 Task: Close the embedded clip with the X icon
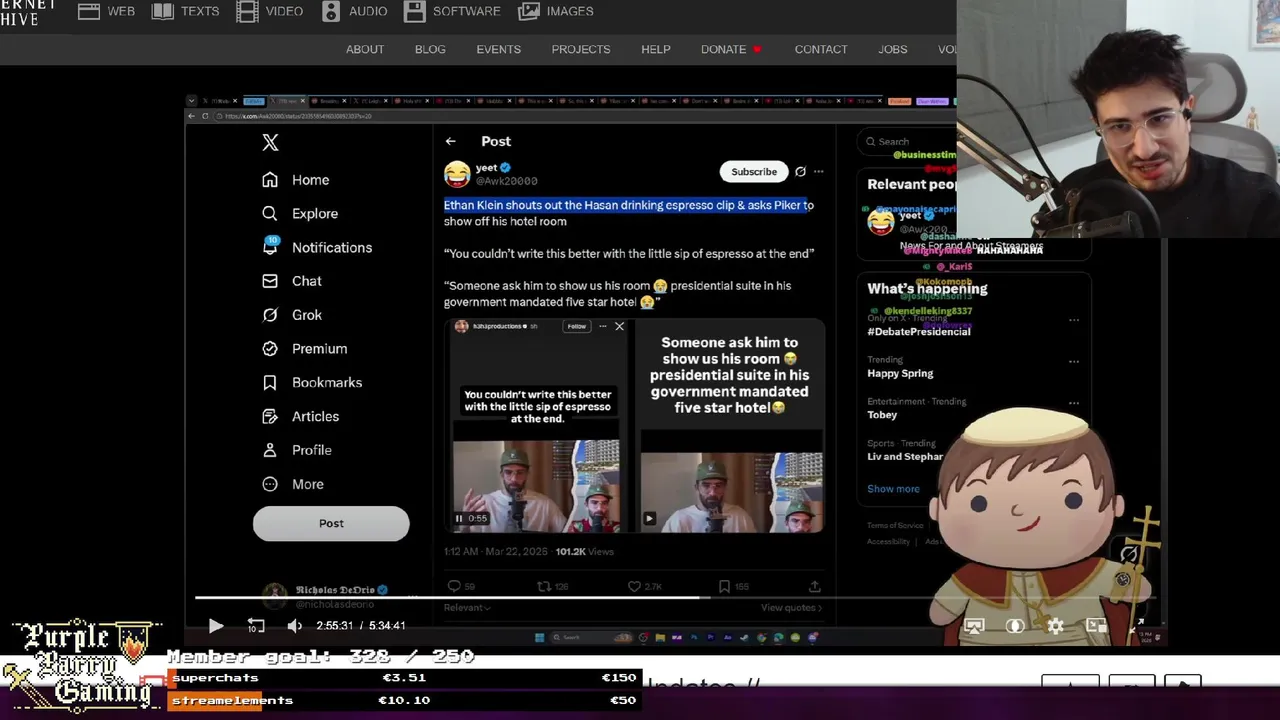(x=619, y=326)
